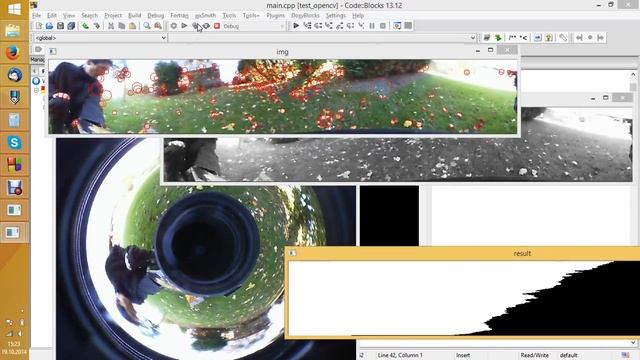Open the Settings menu
Screen dimensions: 640x360
[336, 16]
